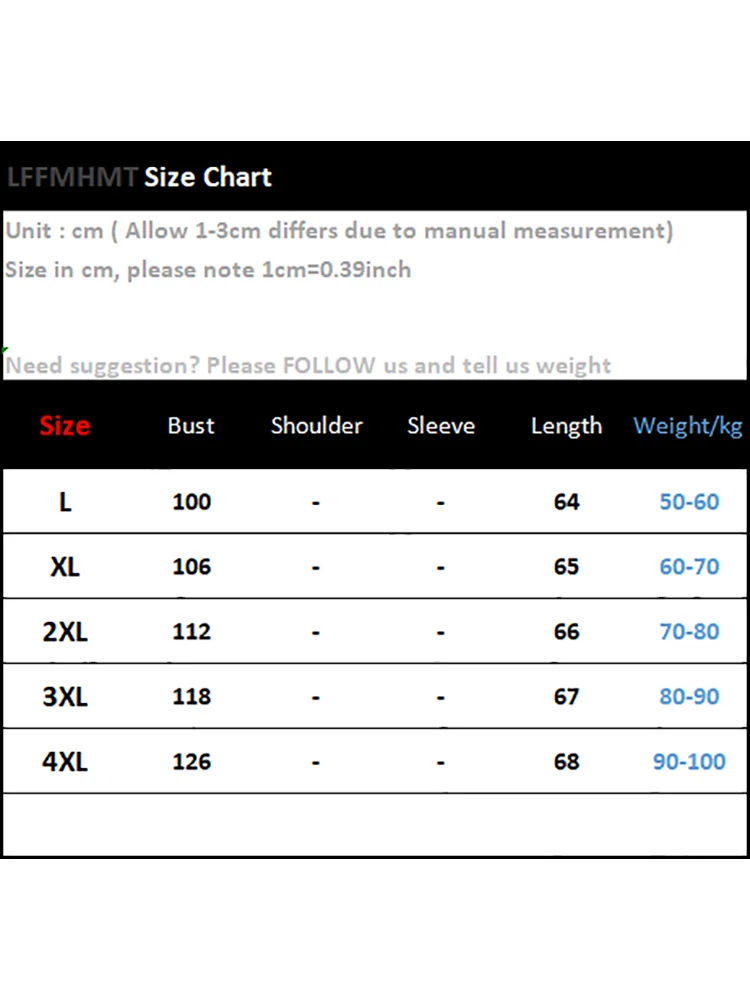Viewport: 750px width, 1000px height.
Task: Click the 1cm=0.39inch note line
Action: pos(208,270)
